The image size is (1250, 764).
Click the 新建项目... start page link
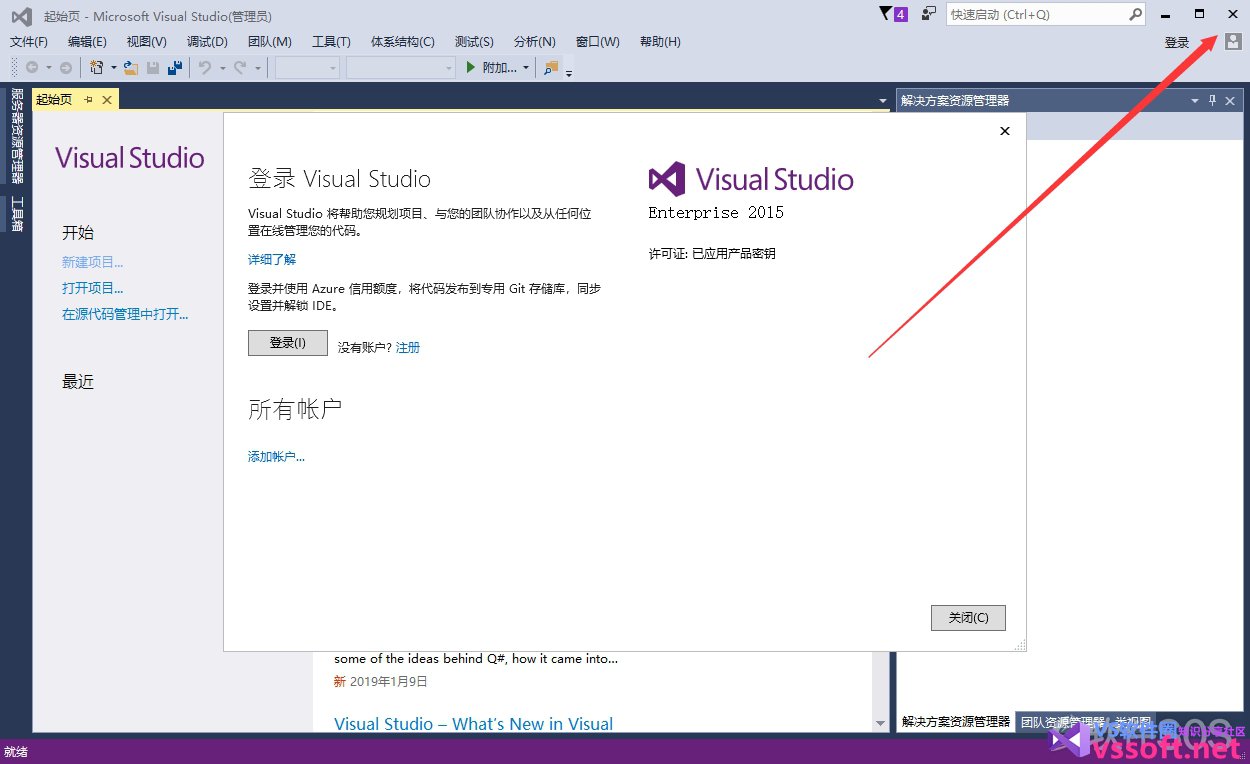click(x=93, y=262)
